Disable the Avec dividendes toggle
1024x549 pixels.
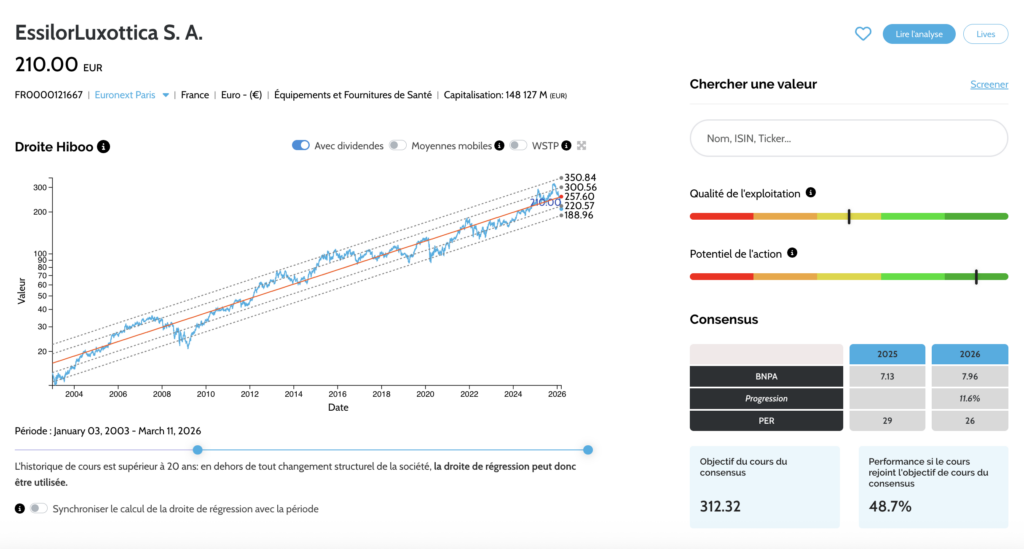(x=300, y=146)
